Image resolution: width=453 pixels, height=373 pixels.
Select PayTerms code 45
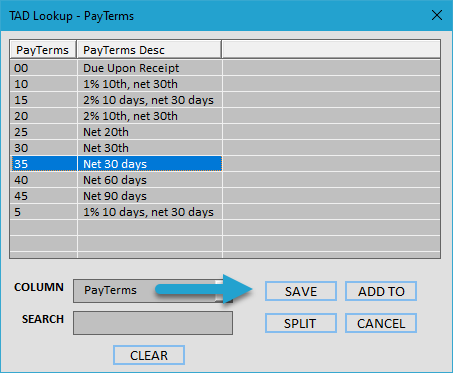pyautogui.click(x=44, y=196)
